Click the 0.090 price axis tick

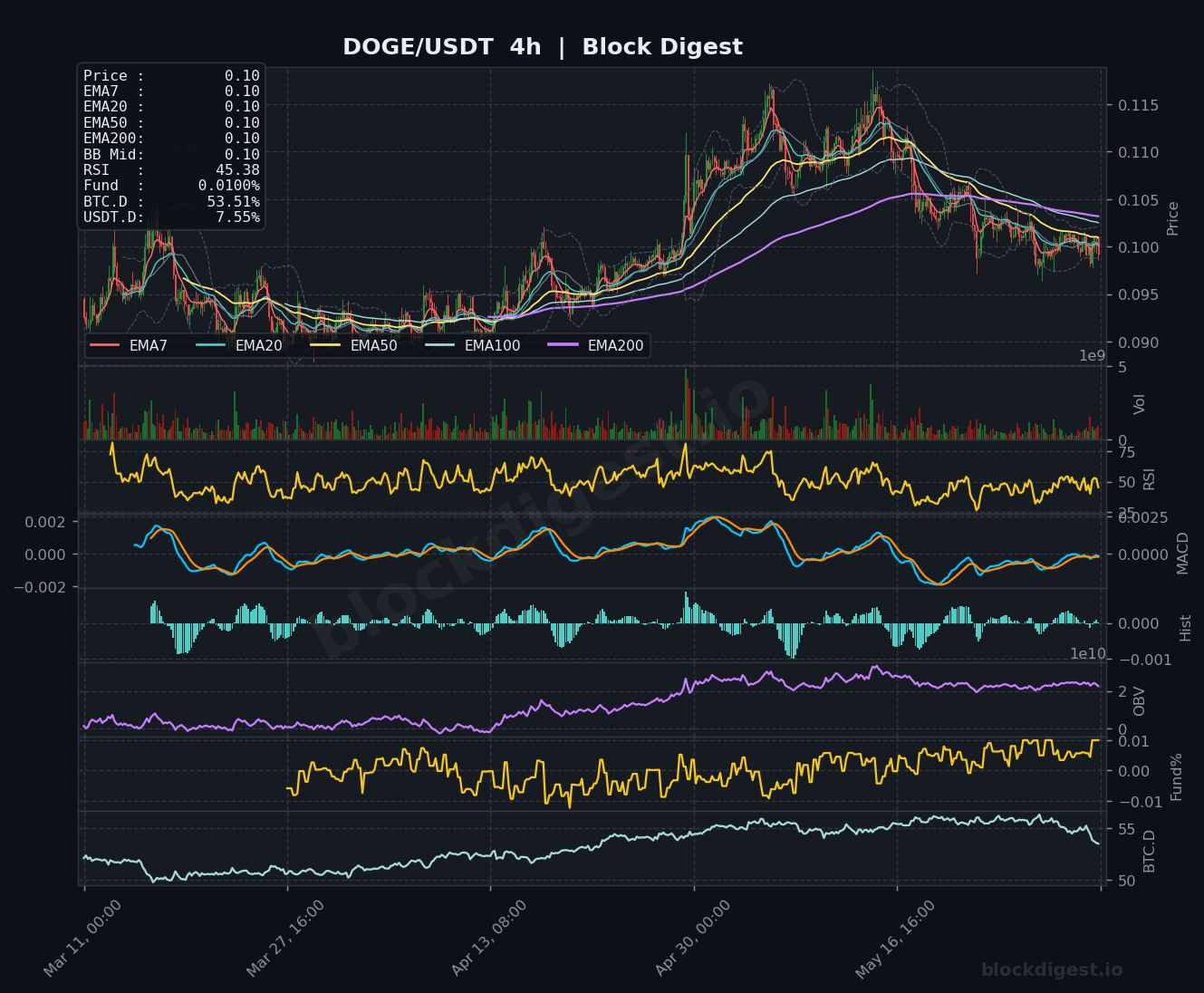point(1137,342)
